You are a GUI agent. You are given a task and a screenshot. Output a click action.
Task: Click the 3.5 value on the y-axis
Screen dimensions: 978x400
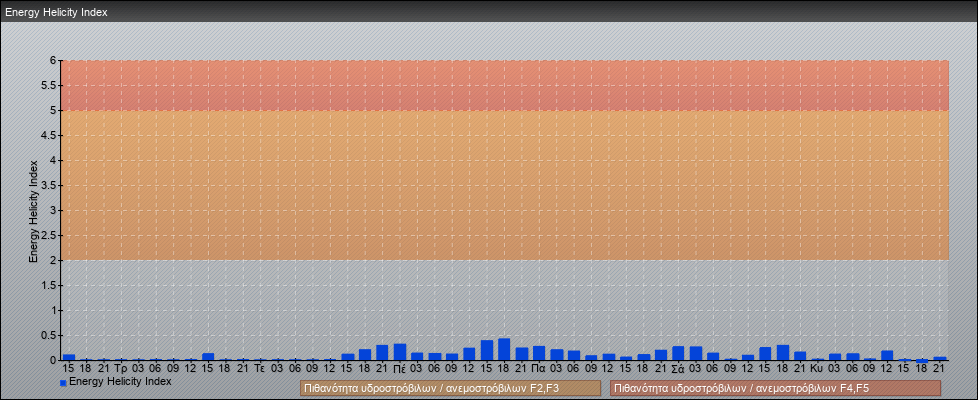pyautogui.click(x=49, y=185)
